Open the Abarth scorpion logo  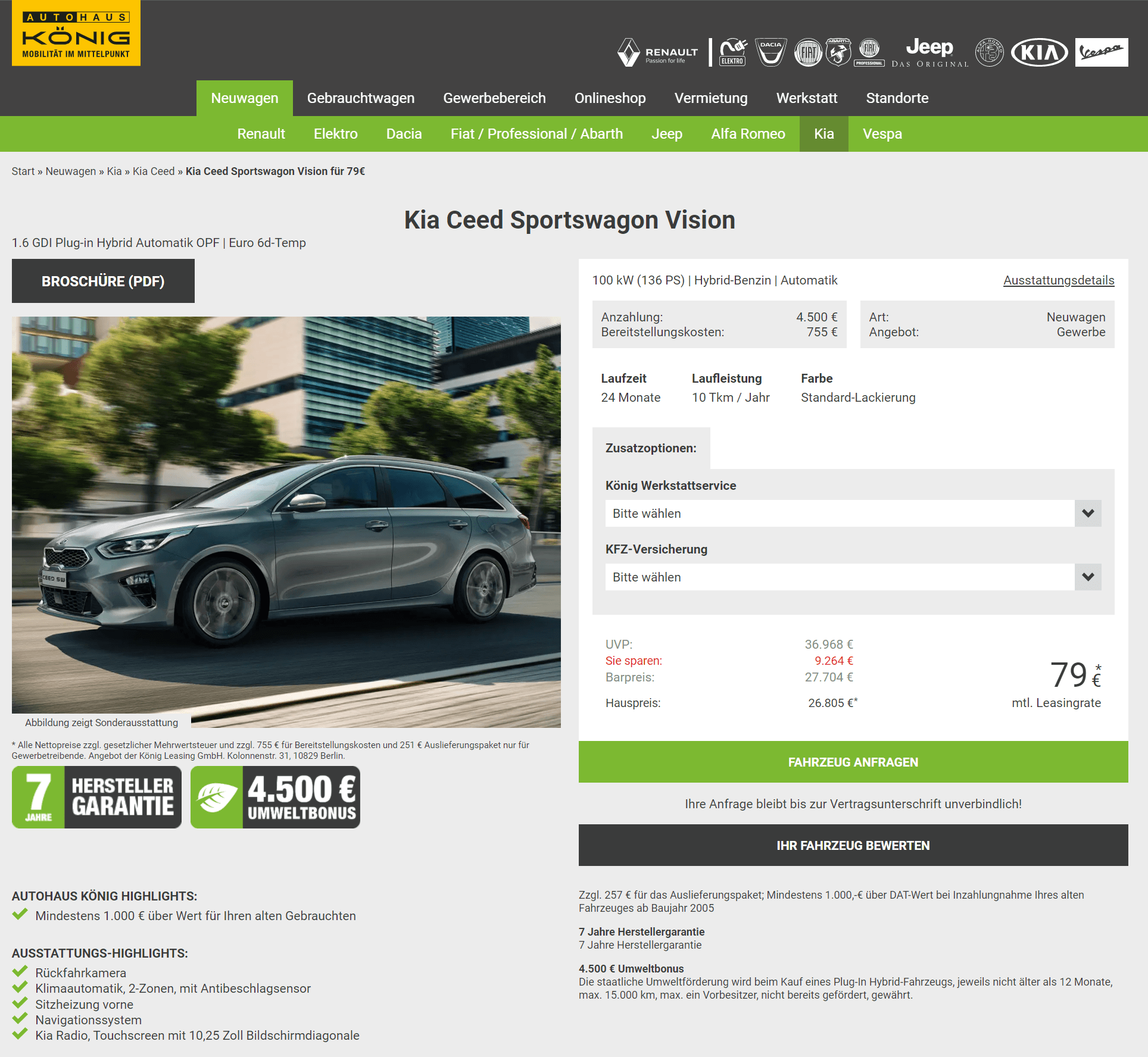click(838, 52)
